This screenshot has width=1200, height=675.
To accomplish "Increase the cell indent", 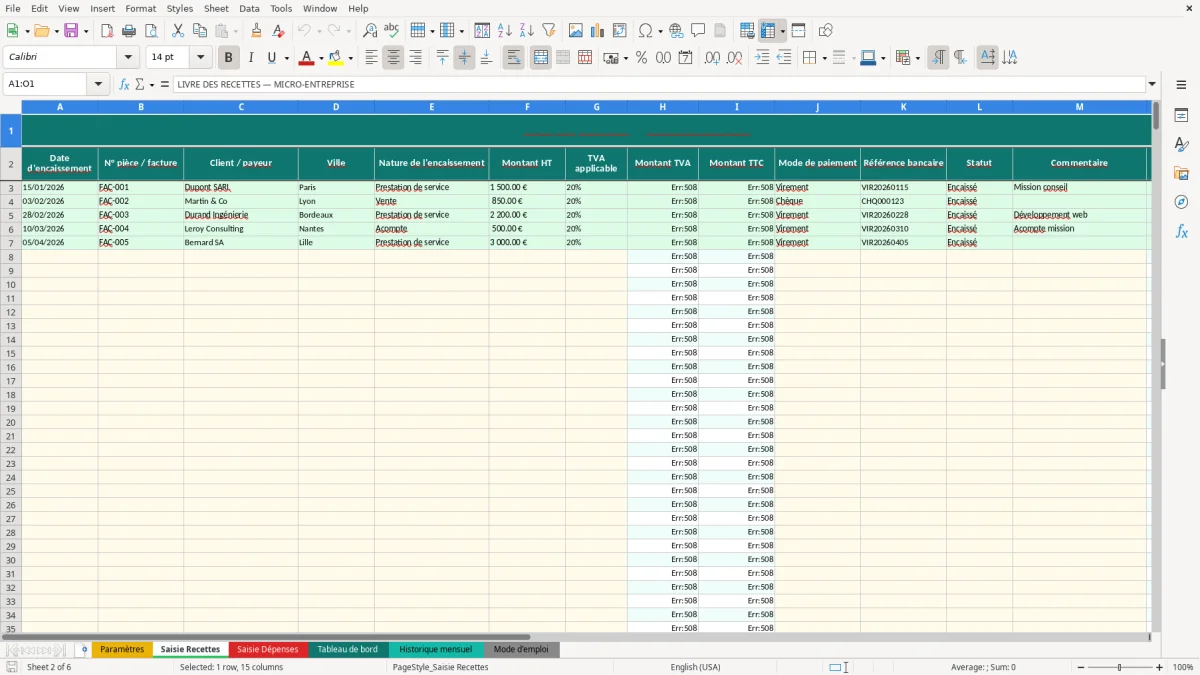I will coord(762,58).
